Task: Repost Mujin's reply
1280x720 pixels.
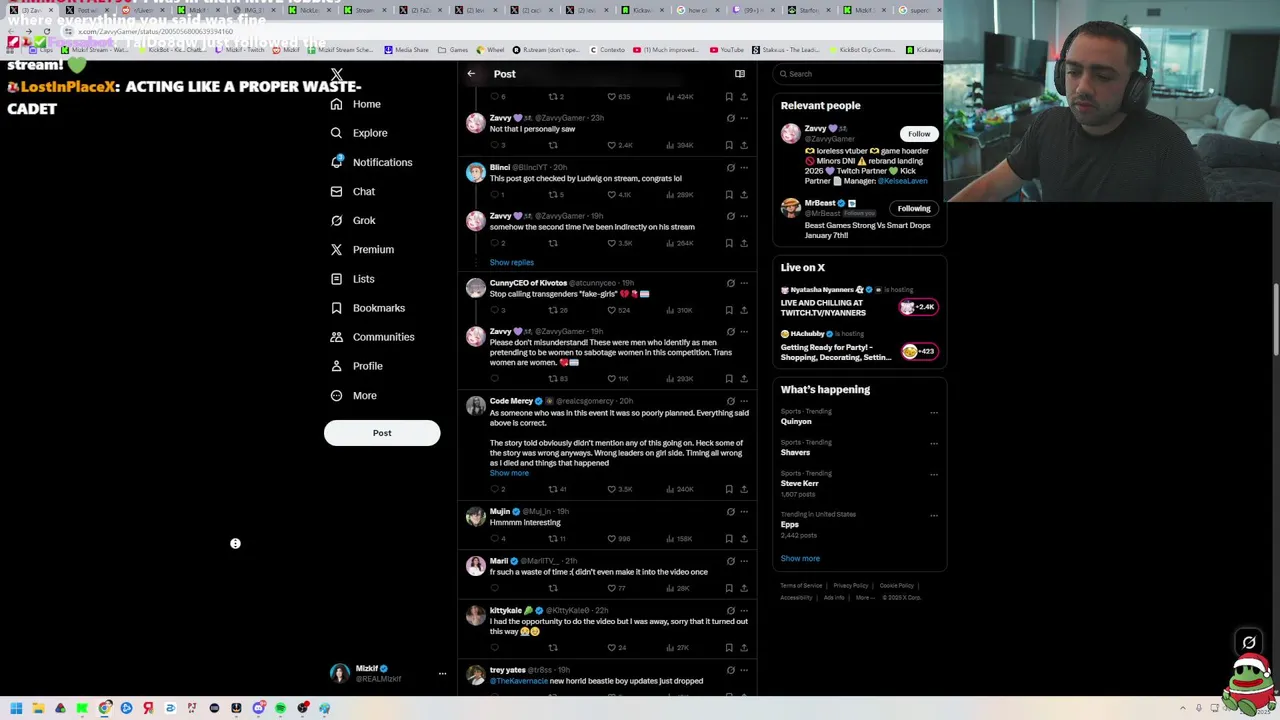Action: click(x=552, y=538)
